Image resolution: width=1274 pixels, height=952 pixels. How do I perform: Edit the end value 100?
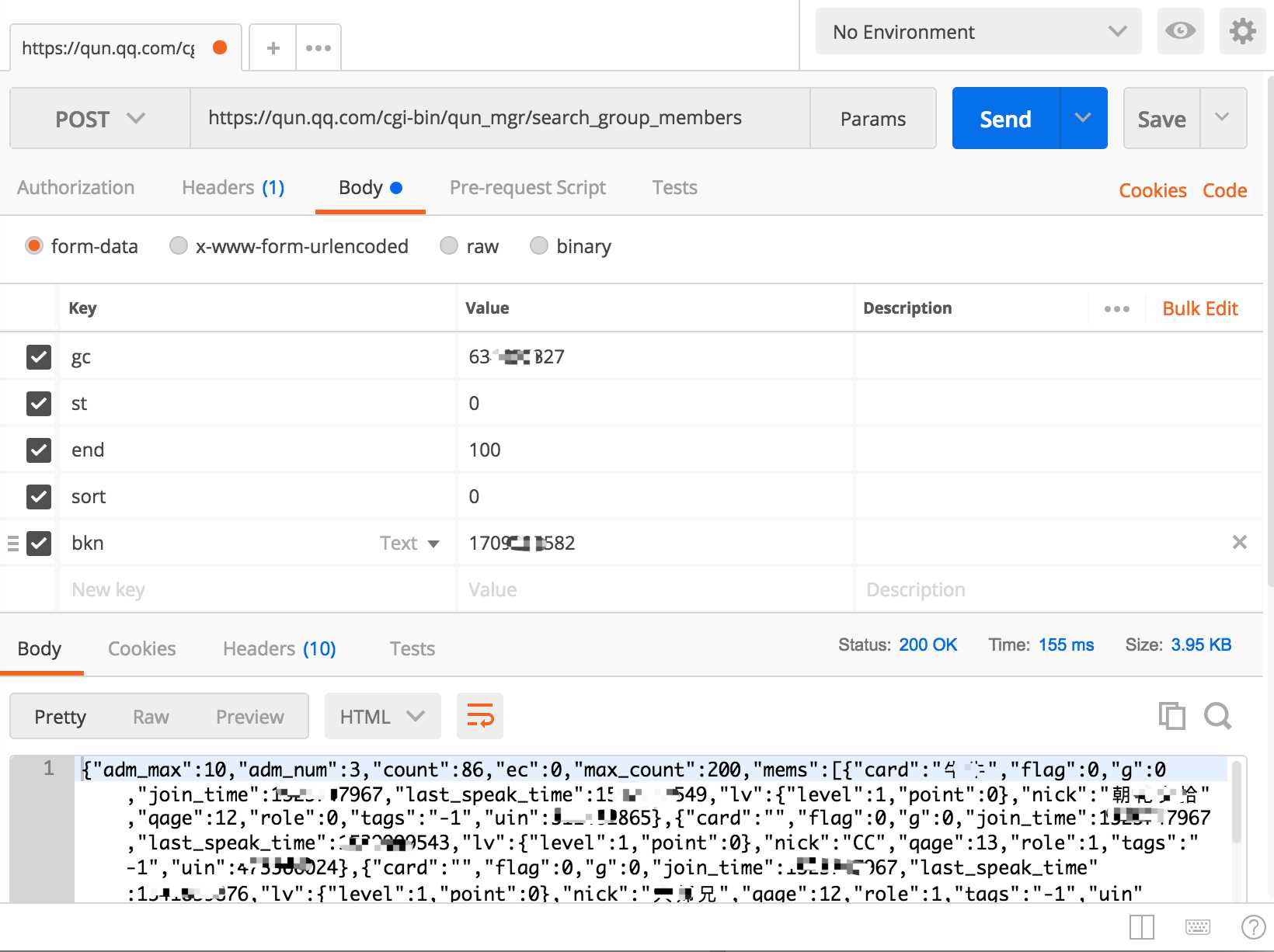656,450
